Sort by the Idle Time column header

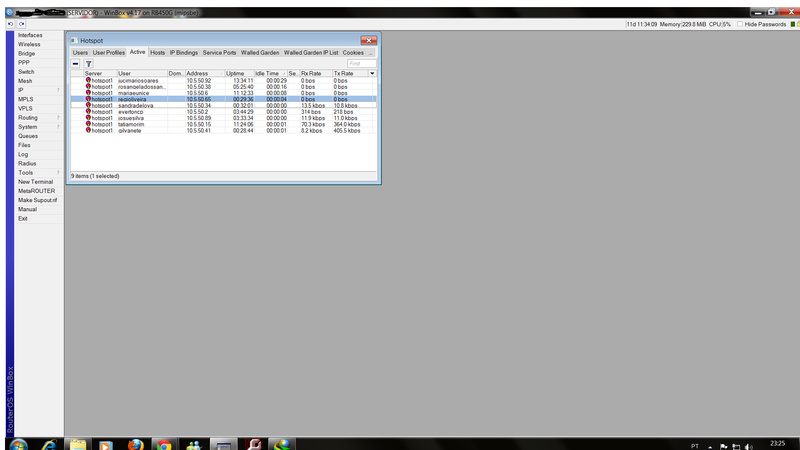click(x=270, y=73)
